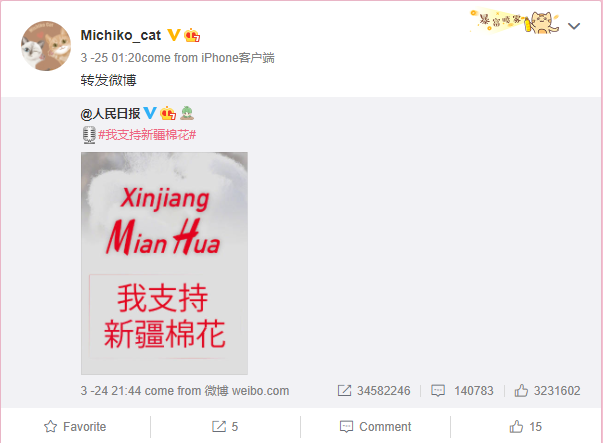Click the crown membership badge beside Michiko_cat
Image resolution: width=603 pixels, height=443 pixels.
coord(192,35)
